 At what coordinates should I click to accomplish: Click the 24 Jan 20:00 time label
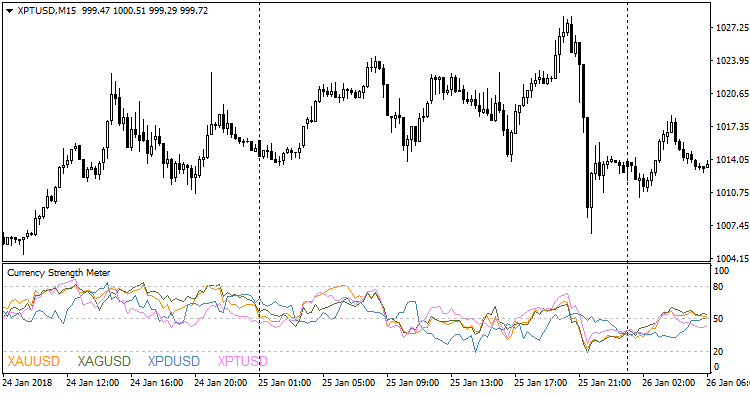click(x=221, y=383)
